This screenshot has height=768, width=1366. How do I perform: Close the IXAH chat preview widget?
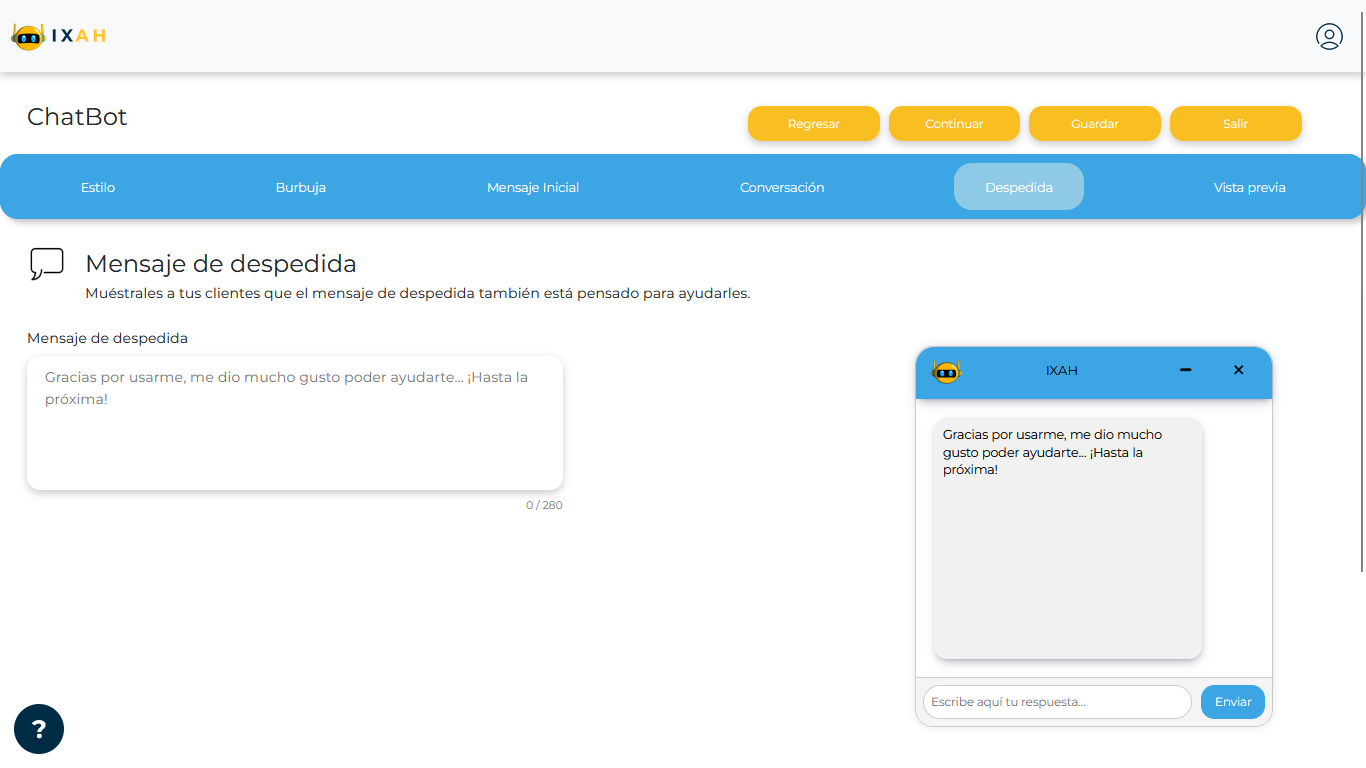coord(1238,370)
